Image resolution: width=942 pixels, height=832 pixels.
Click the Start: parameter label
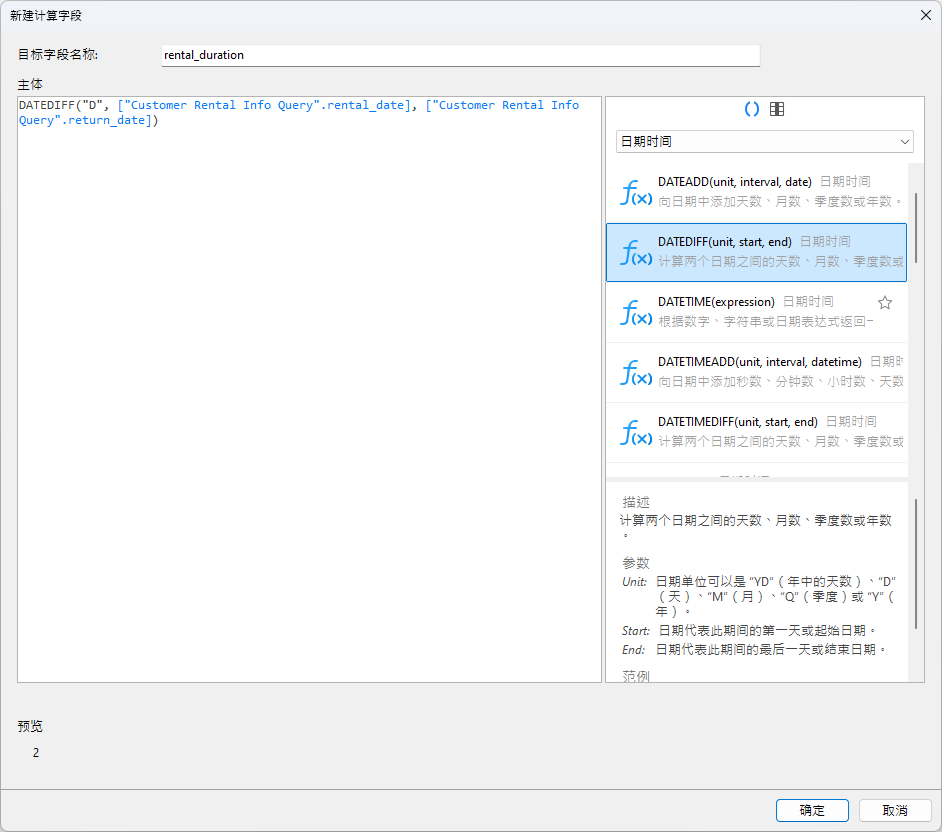coord(636,631)
